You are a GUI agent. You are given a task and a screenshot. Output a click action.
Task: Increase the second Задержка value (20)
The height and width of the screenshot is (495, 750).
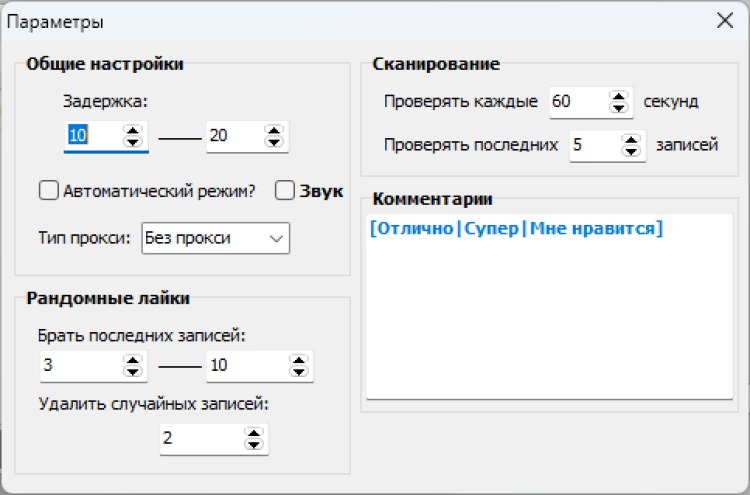pos(272,130)
